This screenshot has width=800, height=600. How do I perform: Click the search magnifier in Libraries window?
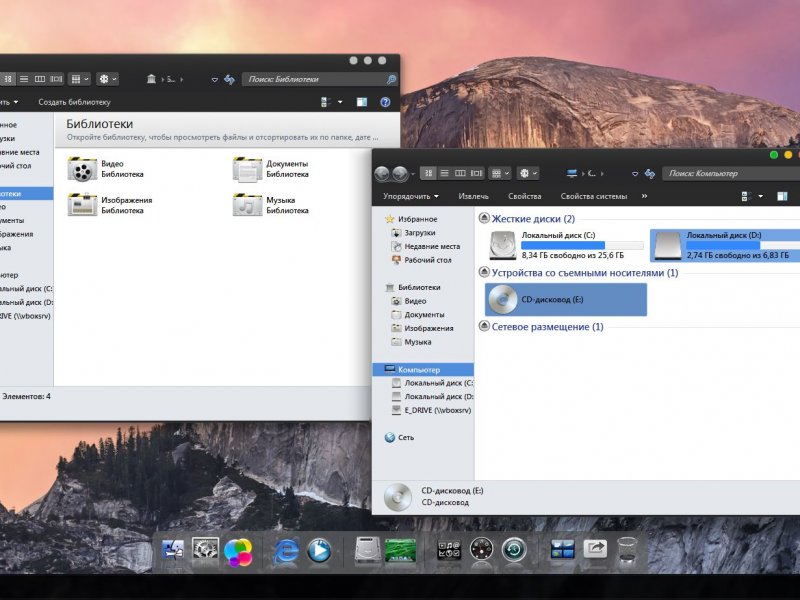pos(391,79)
